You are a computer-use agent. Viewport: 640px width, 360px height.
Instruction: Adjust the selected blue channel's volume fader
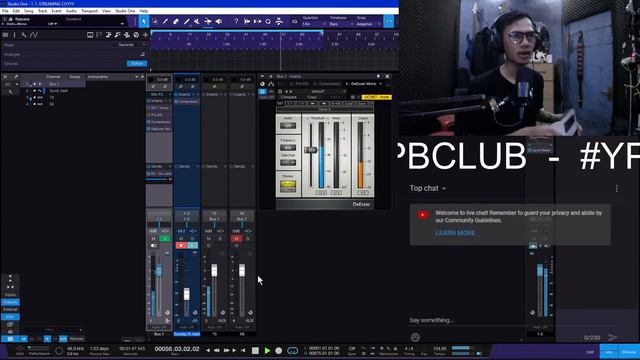[x=187, y=294]
